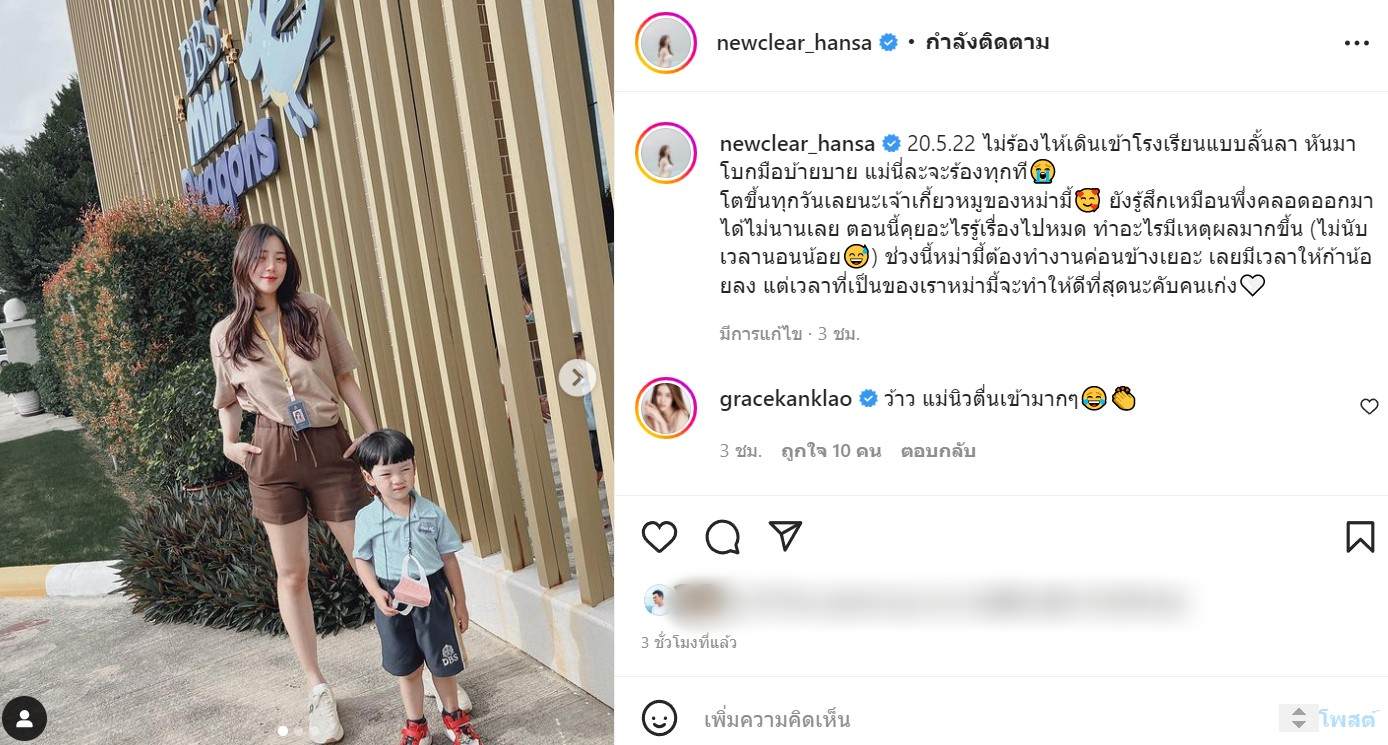
Task: Share the post via paper plane icon
Action: click(x=785, y=536)
